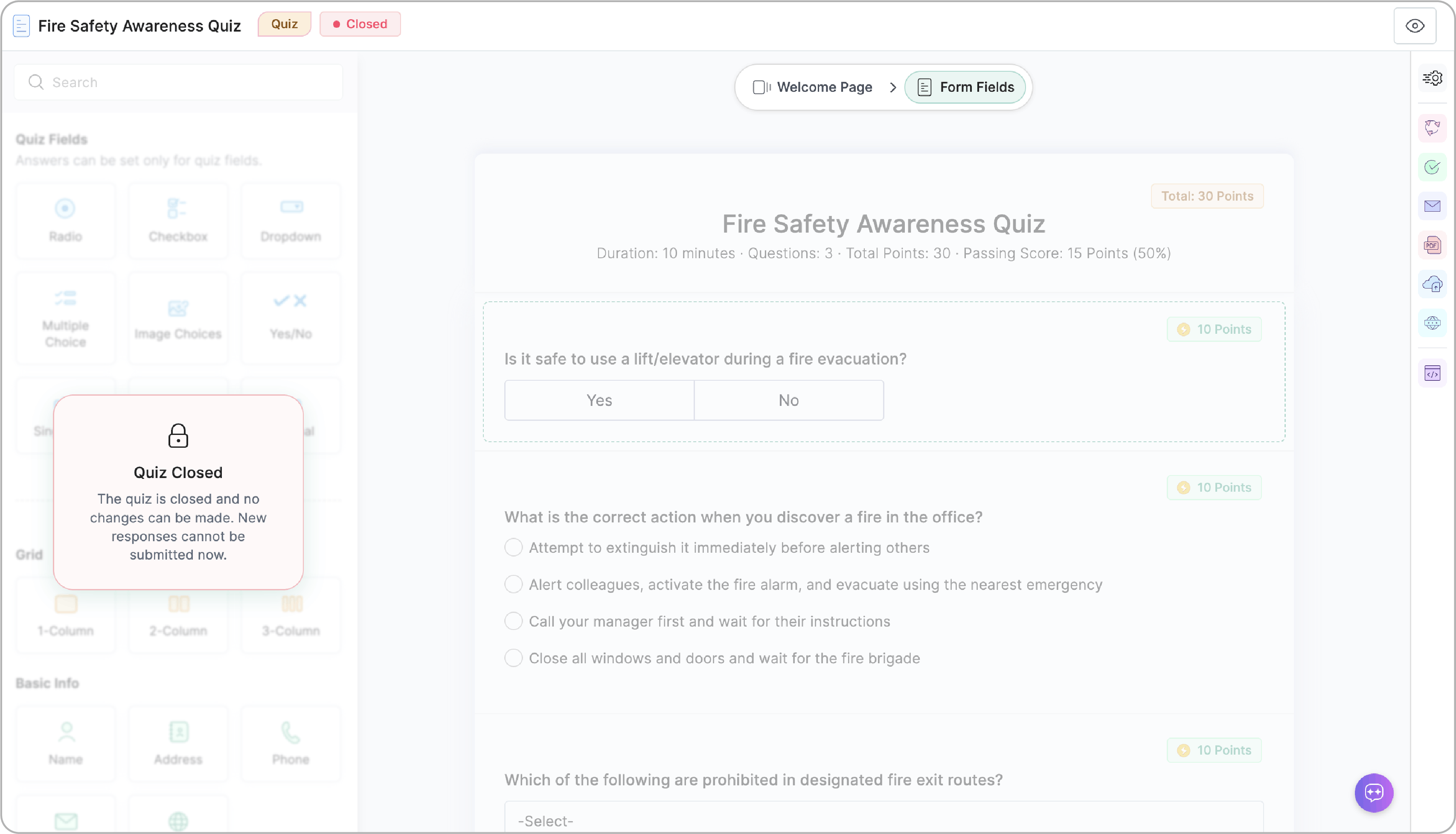1456x834 pixels.
Task: Click the Closed status badge
Action: pyautogui.click(x=360, y=24)
